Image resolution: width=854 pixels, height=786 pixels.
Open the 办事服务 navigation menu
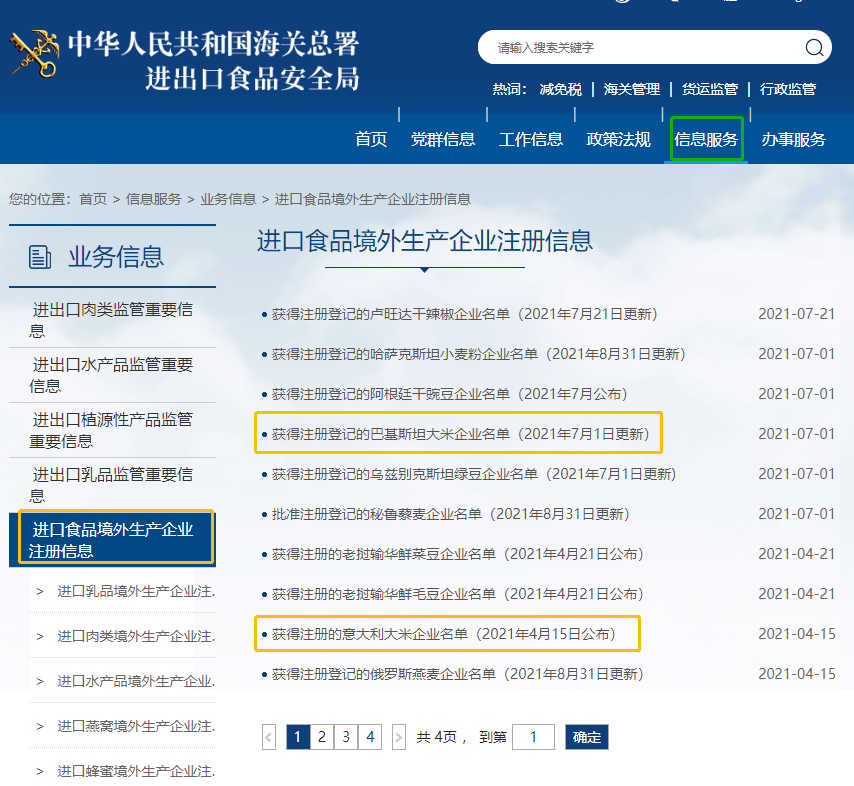797,139
